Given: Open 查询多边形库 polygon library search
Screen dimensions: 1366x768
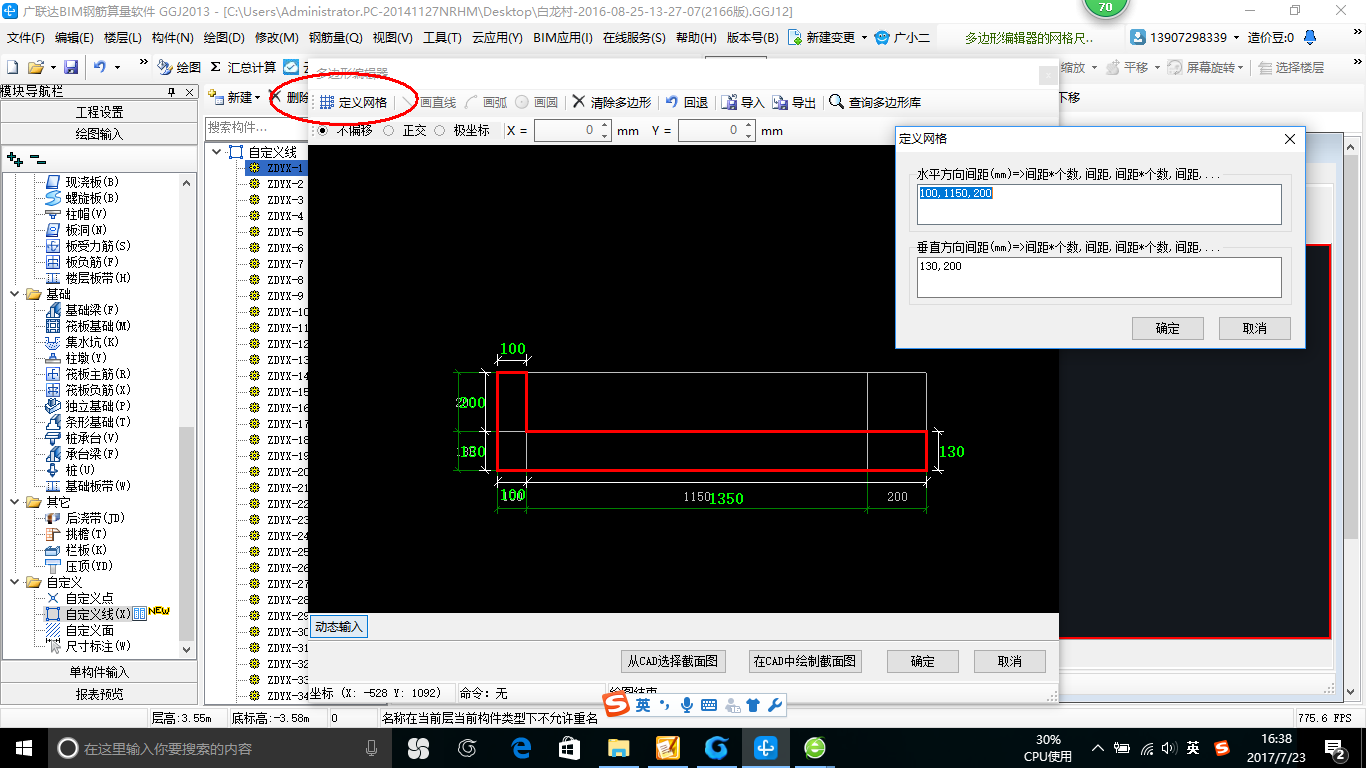Looking at the screenshot, I should [875, 102].
